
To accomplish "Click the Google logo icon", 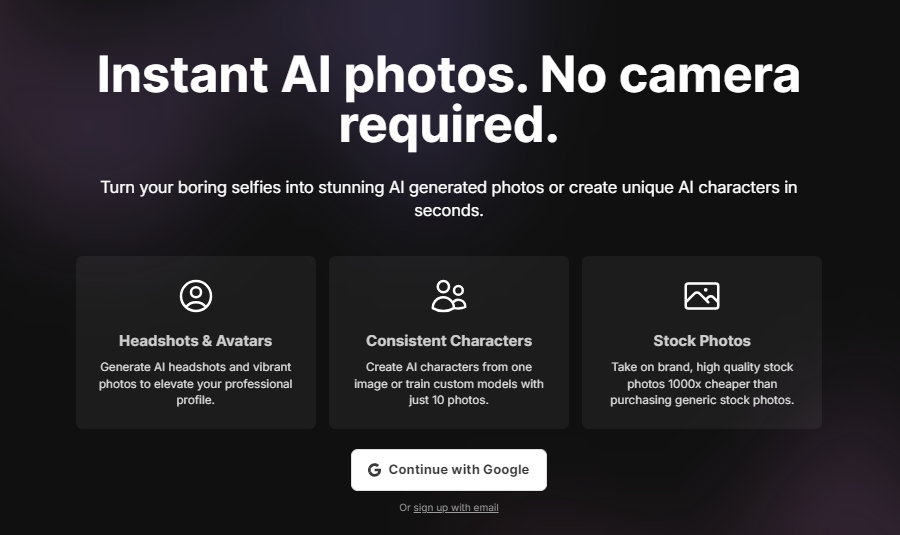I will point(374,470).
